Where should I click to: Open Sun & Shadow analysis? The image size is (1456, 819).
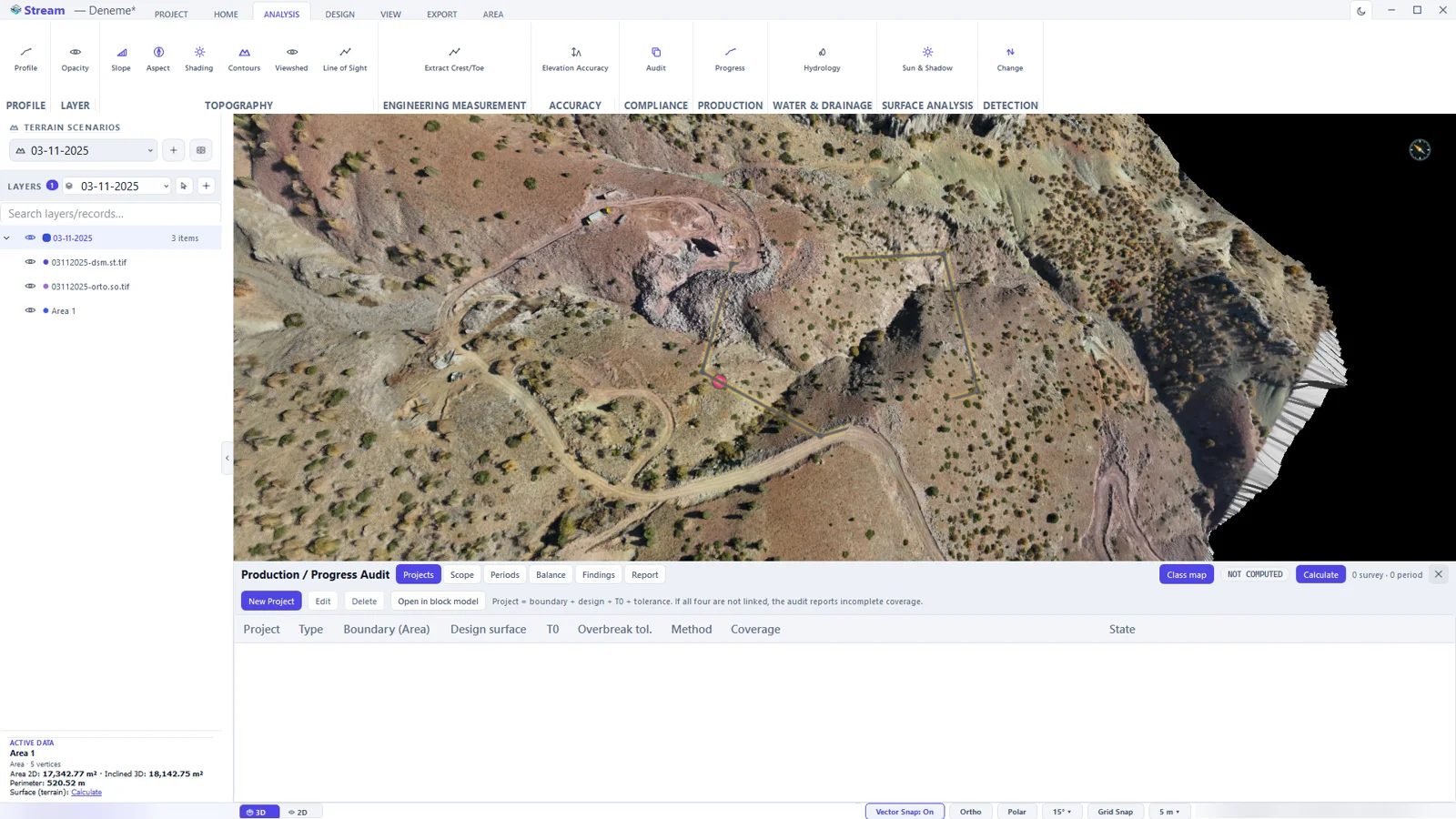pos(927,58)
